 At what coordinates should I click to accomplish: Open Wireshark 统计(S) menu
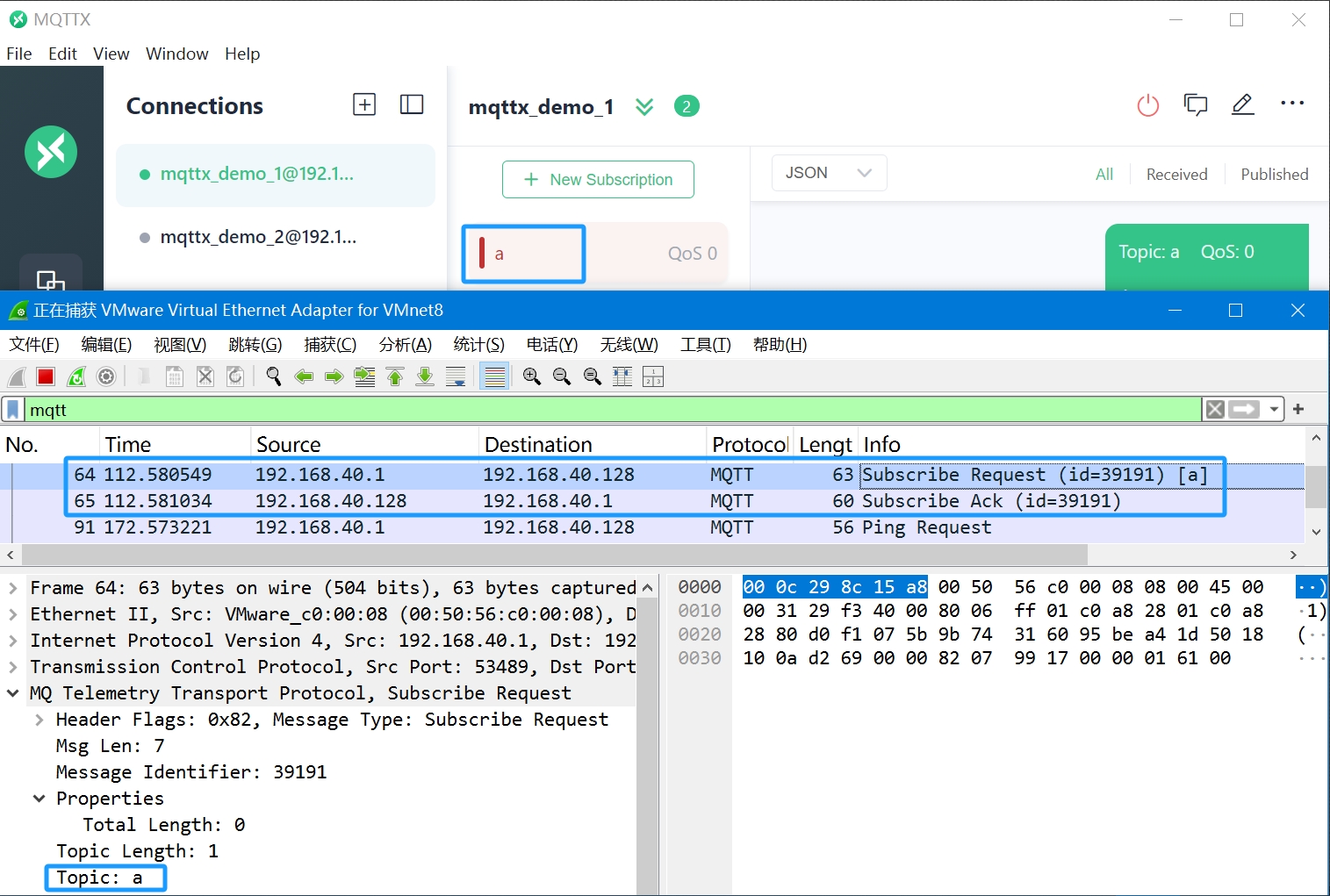click(x=479, y=344)
